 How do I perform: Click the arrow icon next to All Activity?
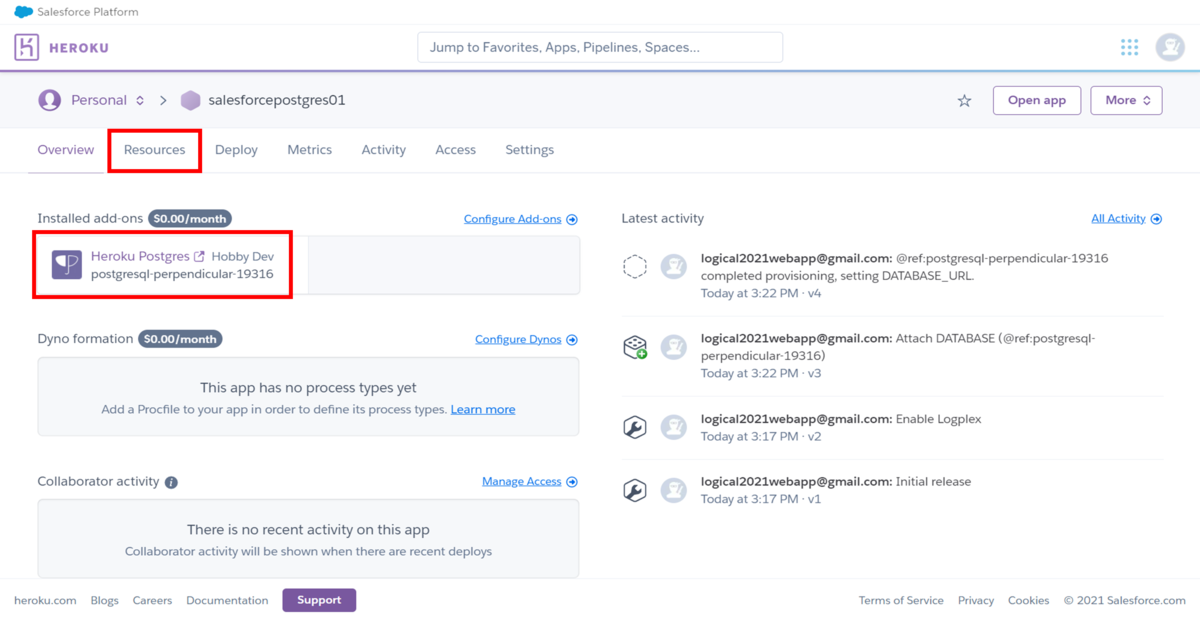tap(1156, 219)
